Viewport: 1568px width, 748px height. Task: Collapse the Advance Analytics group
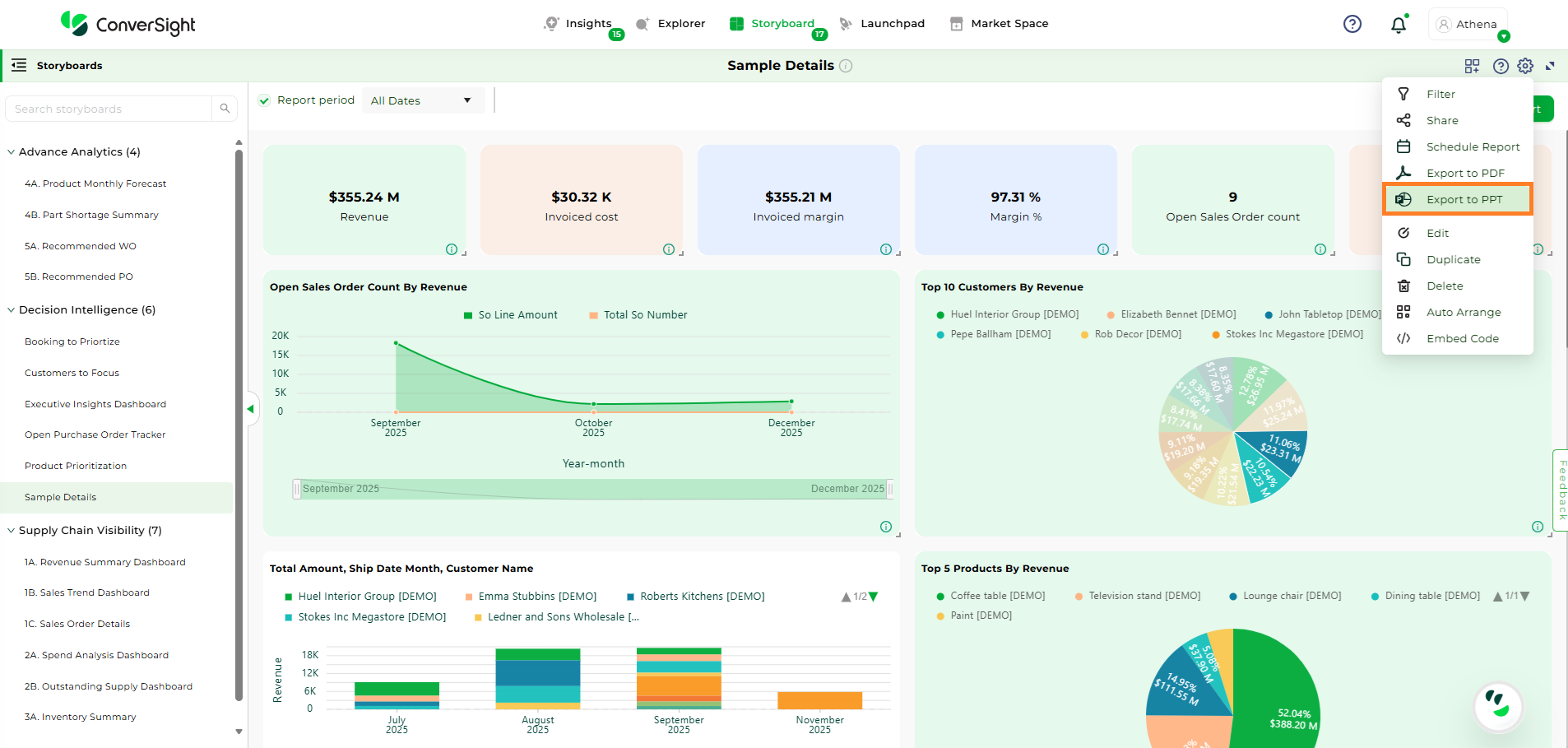click(x=12, y=152)
